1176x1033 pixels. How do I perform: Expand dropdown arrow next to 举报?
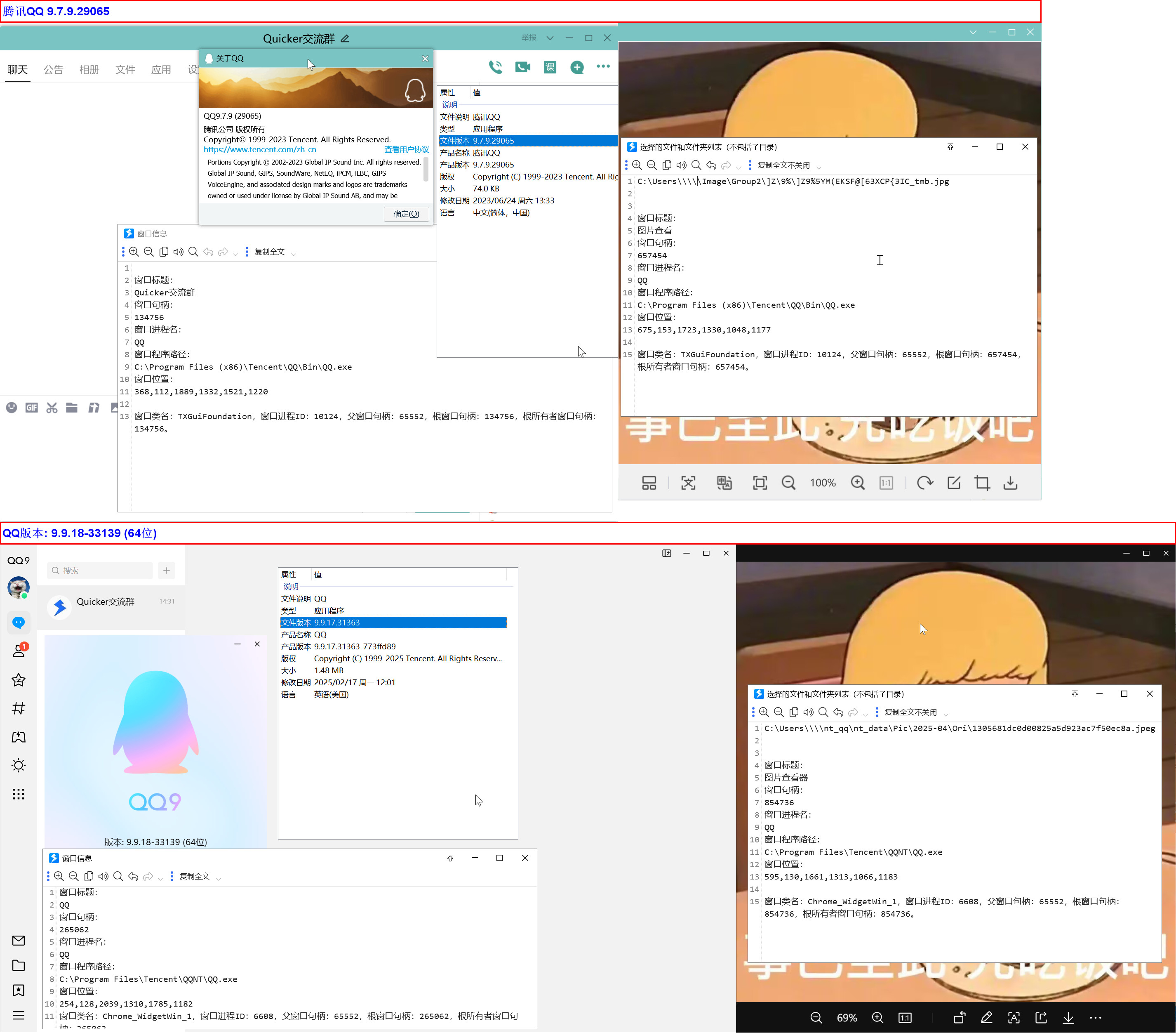click(x=550, y=38)
